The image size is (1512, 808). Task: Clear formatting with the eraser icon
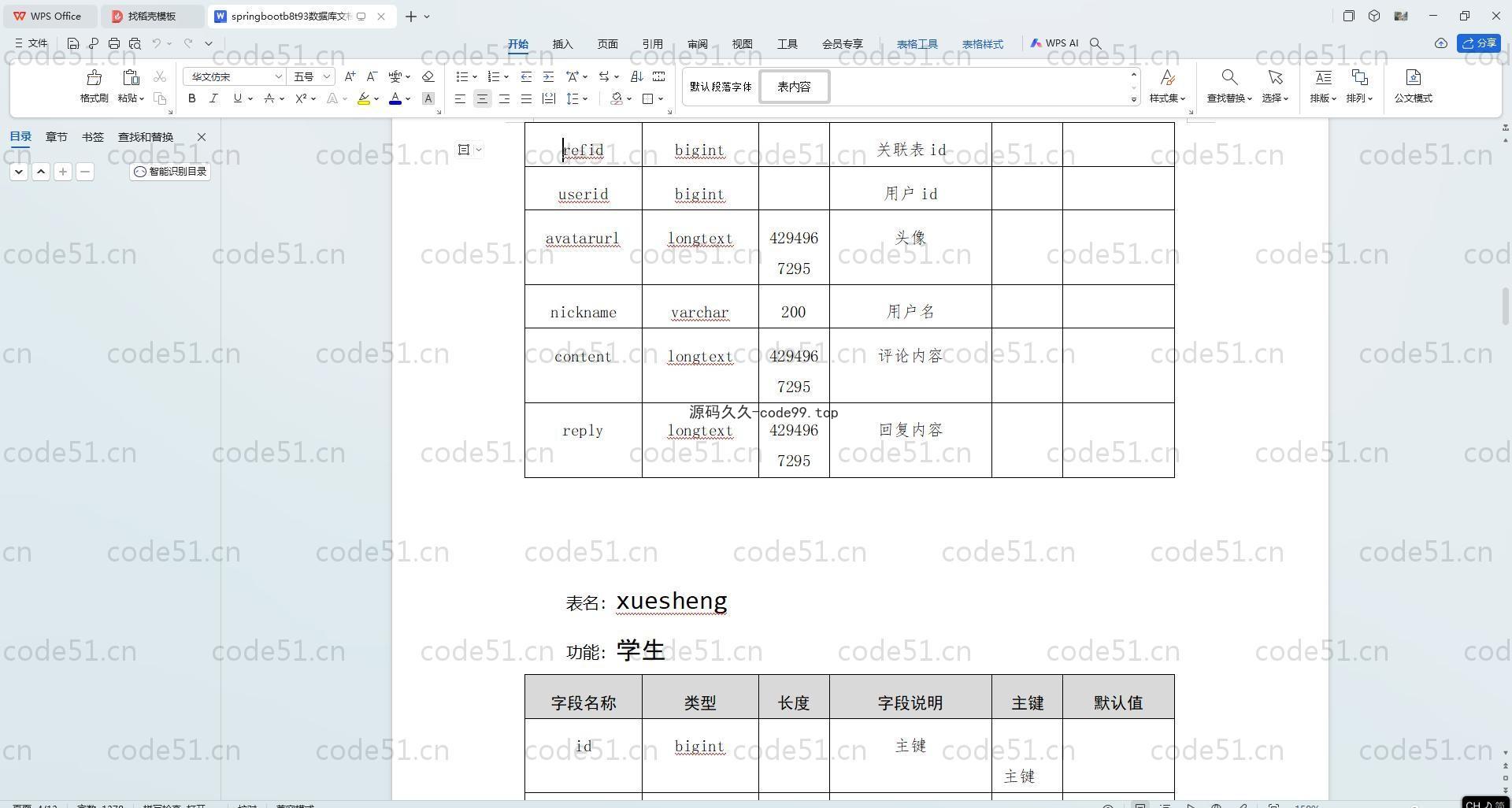click(x=428, y=76)
